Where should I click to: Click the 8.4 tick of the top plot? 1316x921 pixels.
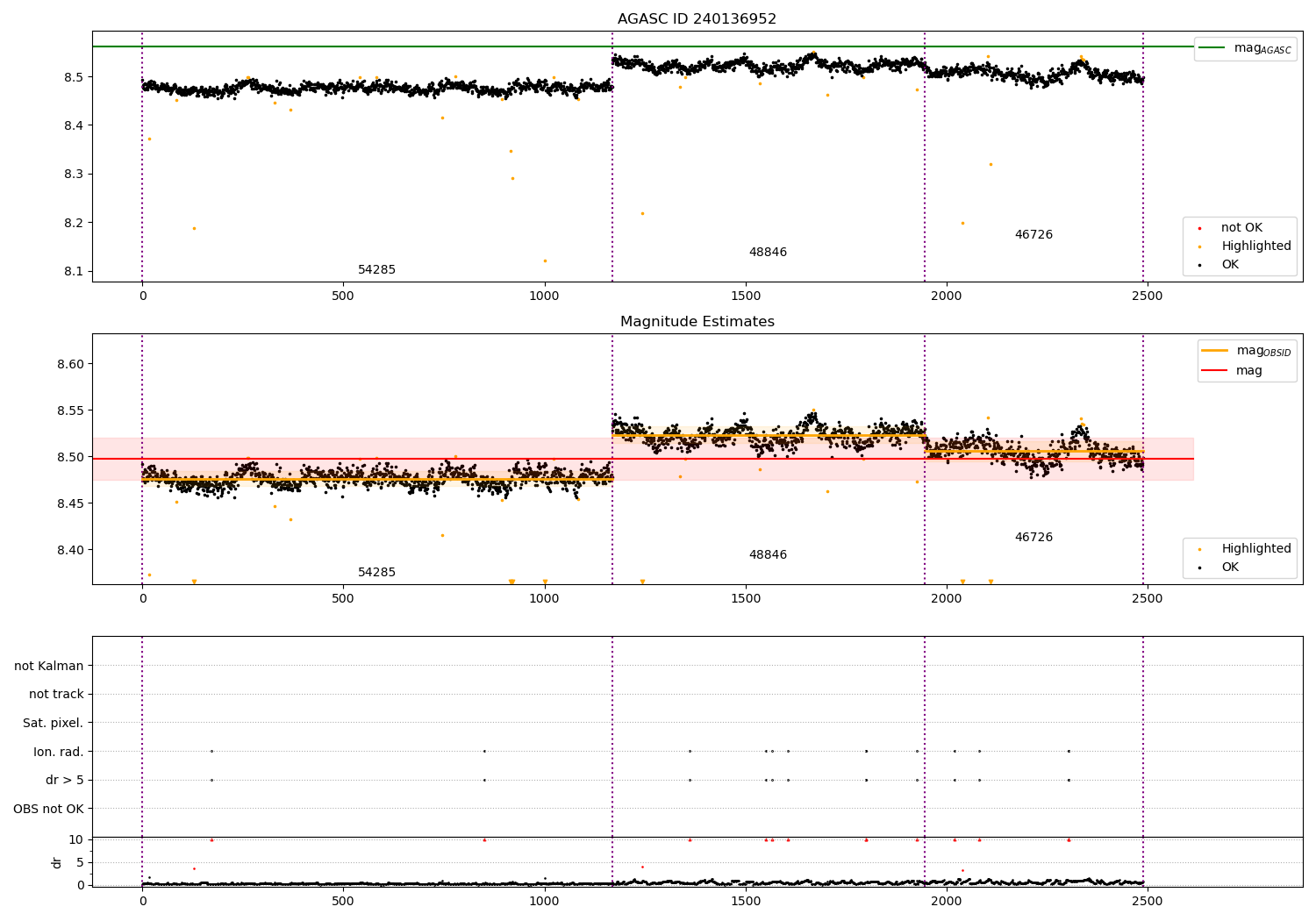pos(74,125)
